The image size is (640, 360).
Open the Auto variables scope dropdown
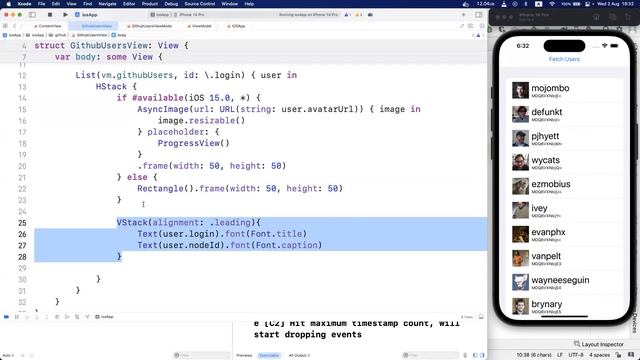click(x=8, y=355)
